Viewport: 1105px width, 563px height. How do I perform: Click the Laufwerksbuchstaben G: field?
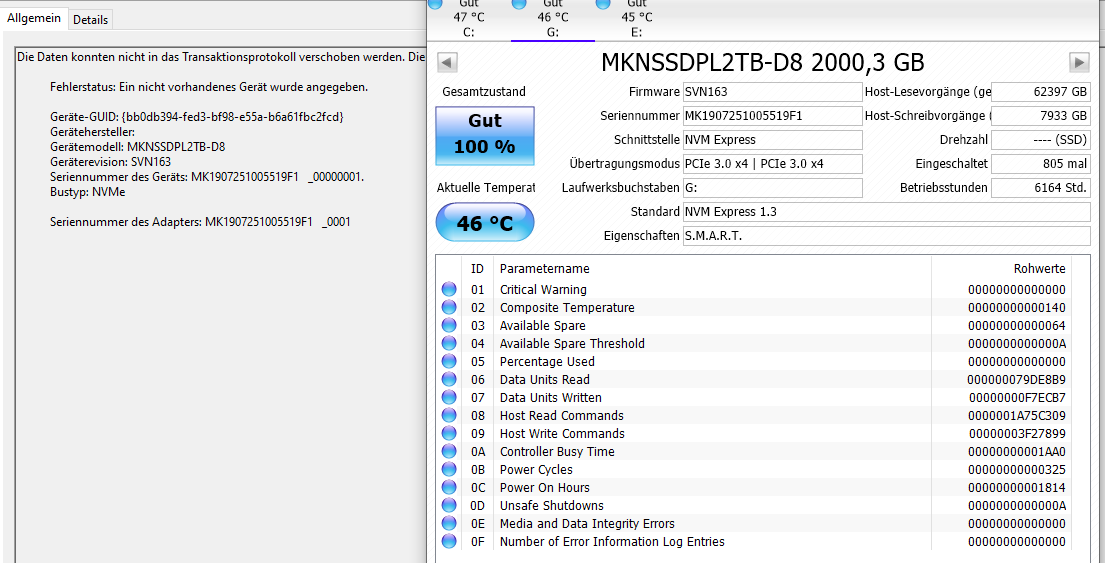pyautogui.click(x=772, y=188)
